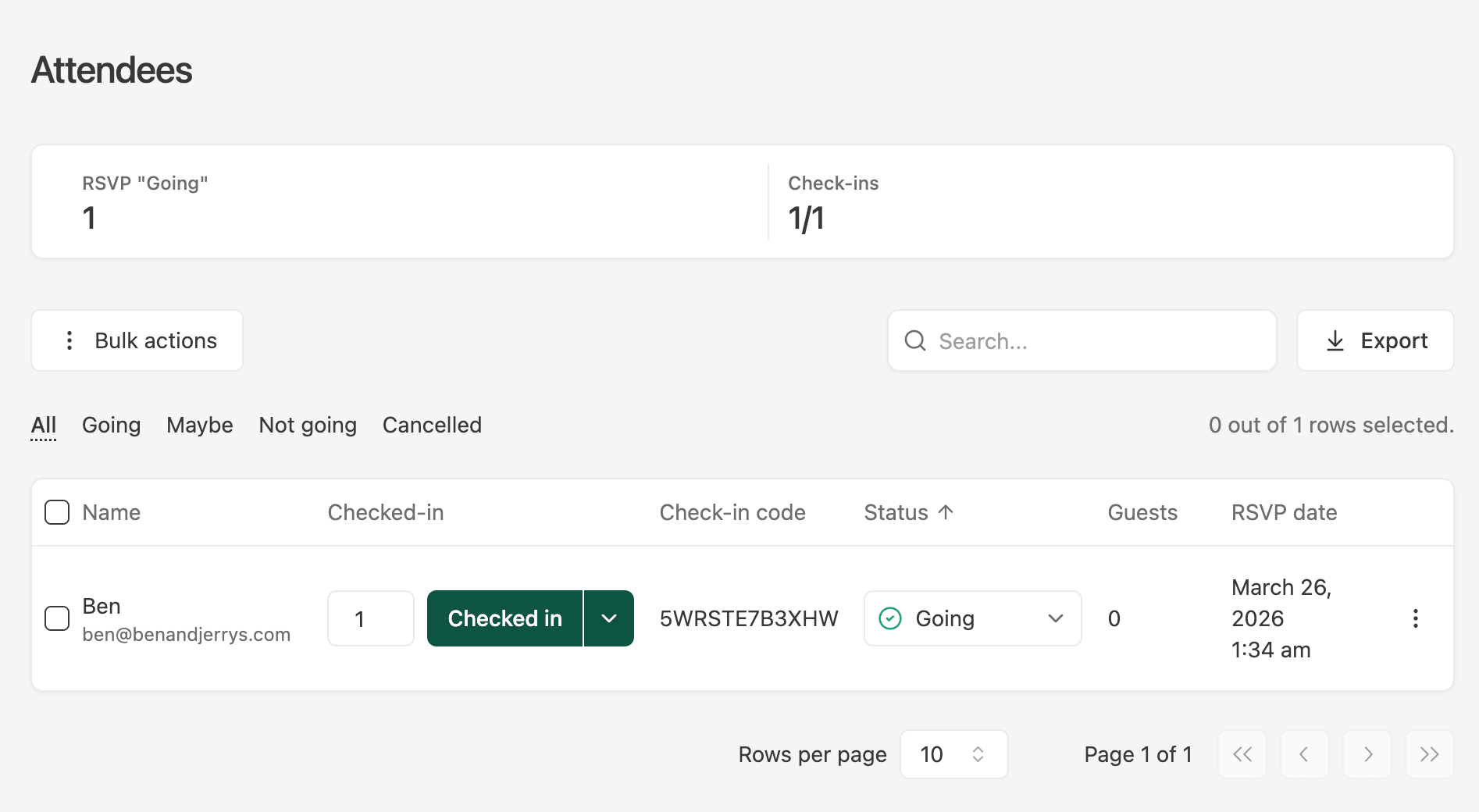This screenshot has height=812, width=1479.
Task: Open the Rows per page selector
Action: tap(953, 754)
